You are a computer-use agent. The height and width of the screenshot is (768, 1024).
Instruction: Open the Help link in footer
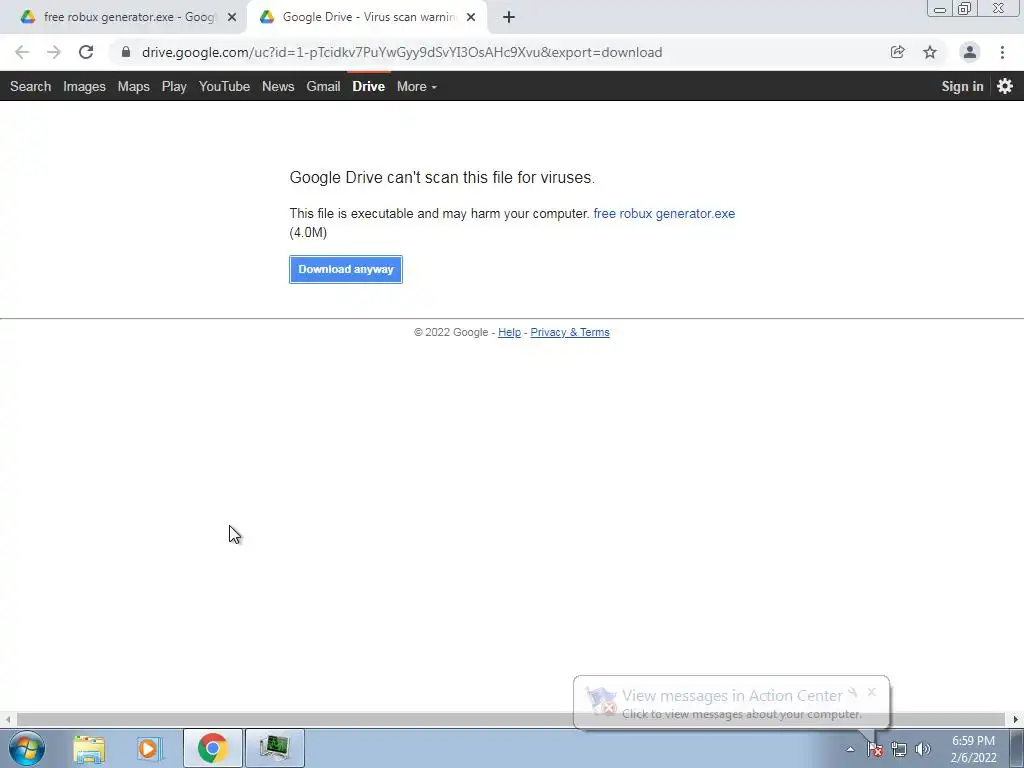[x=509, y=332]
